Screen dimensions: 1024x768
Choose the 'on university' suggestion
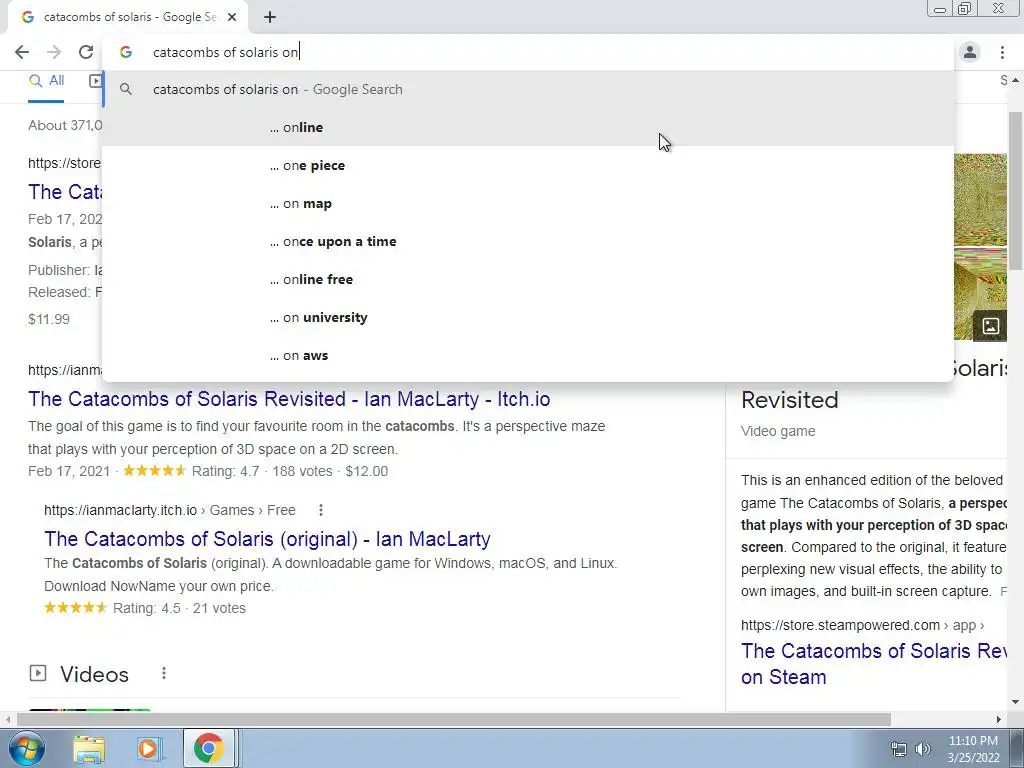[x=528, y=317]
